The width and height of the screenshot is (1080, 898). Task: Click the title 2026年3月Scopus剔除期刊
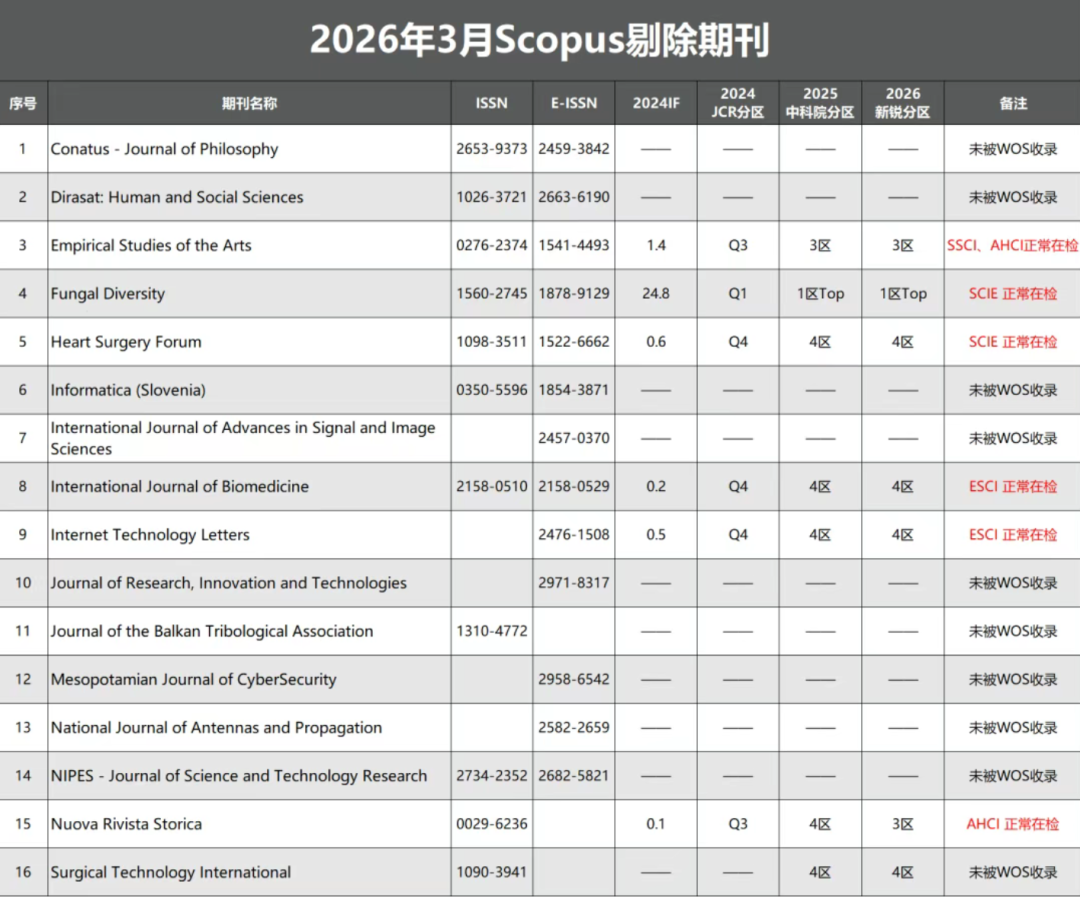coord(539,41)
